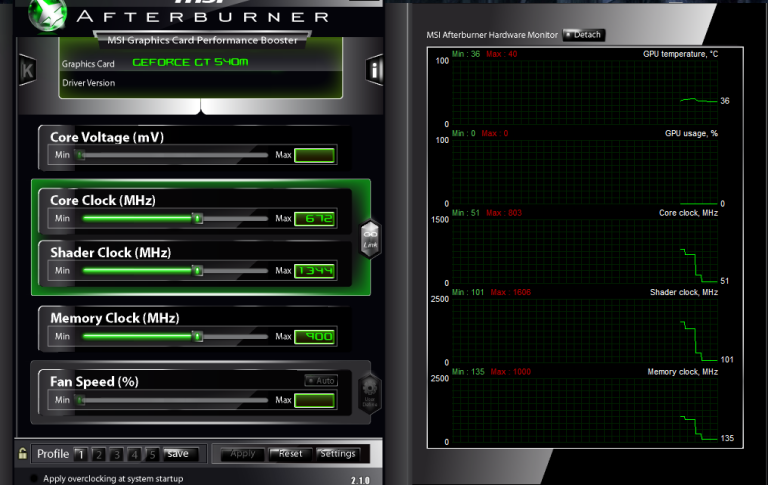
Task: Click the Memory Clock slider handle
Action: 197,337
